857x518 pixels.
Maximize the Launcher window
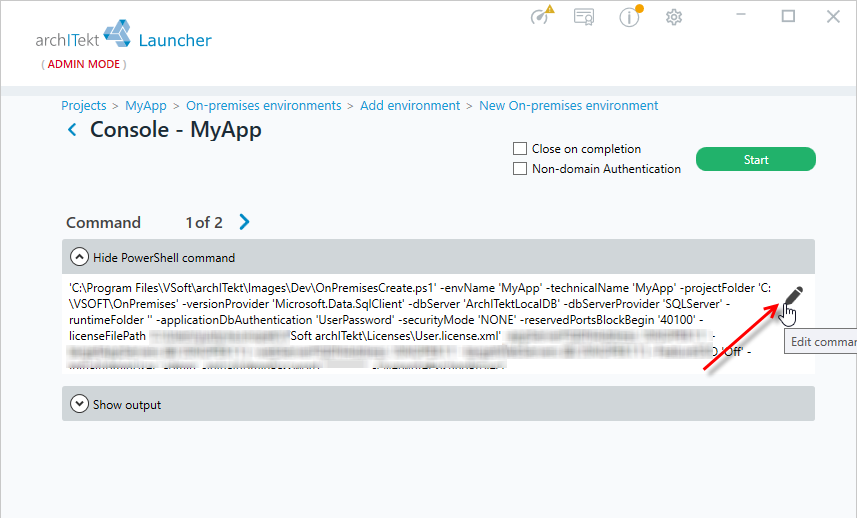tap(788, 16)
